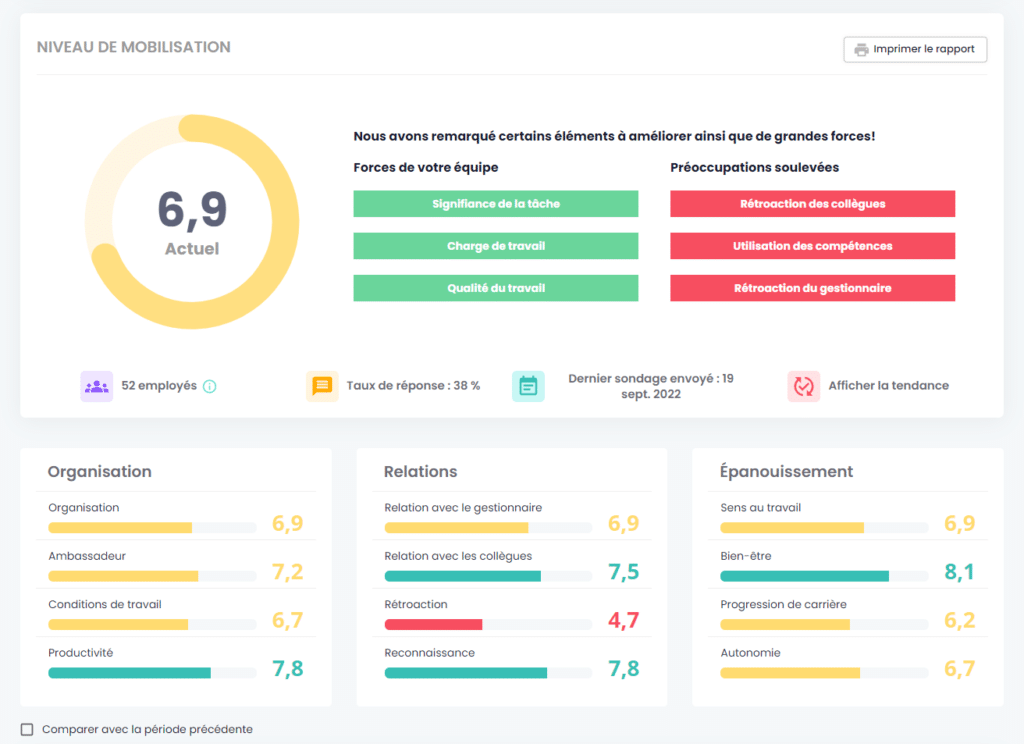The width and height of the screenshot is (1024, 744).
Task: Open Rétroaction du gestionnaire concern
Action: pos(812,288)
